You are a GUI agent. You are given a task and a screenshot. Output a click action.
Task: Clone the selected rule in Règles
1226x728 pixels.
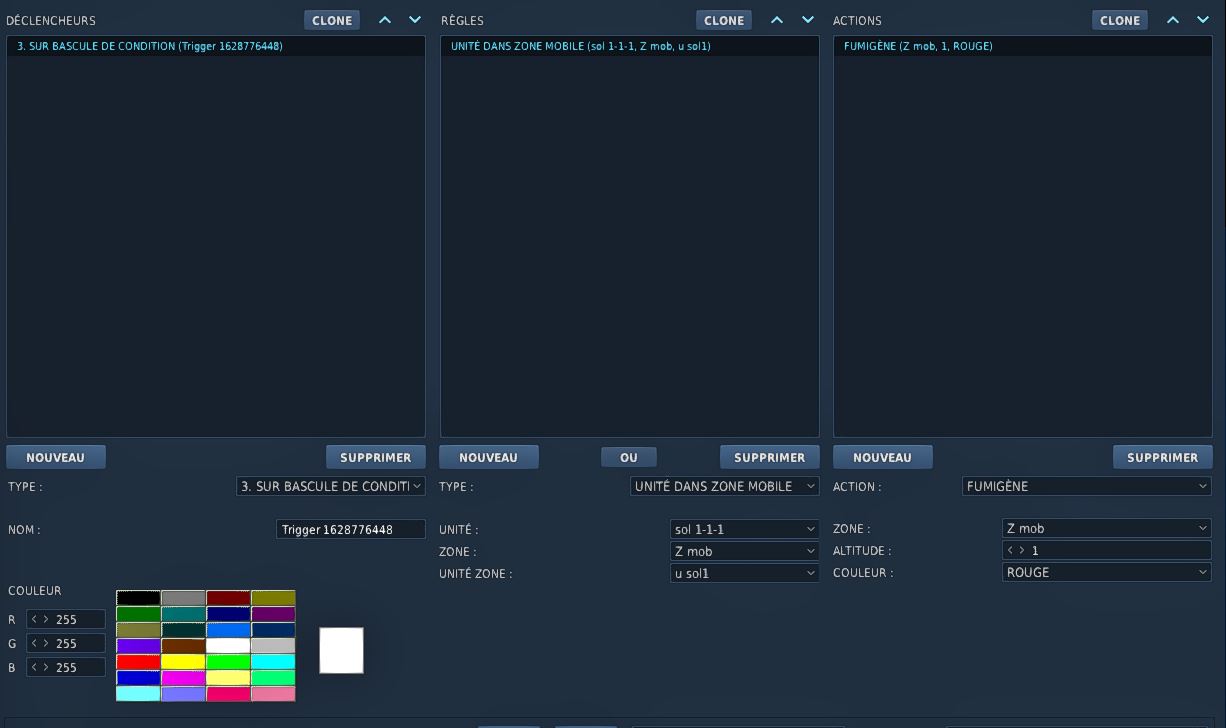click(724, 20)
